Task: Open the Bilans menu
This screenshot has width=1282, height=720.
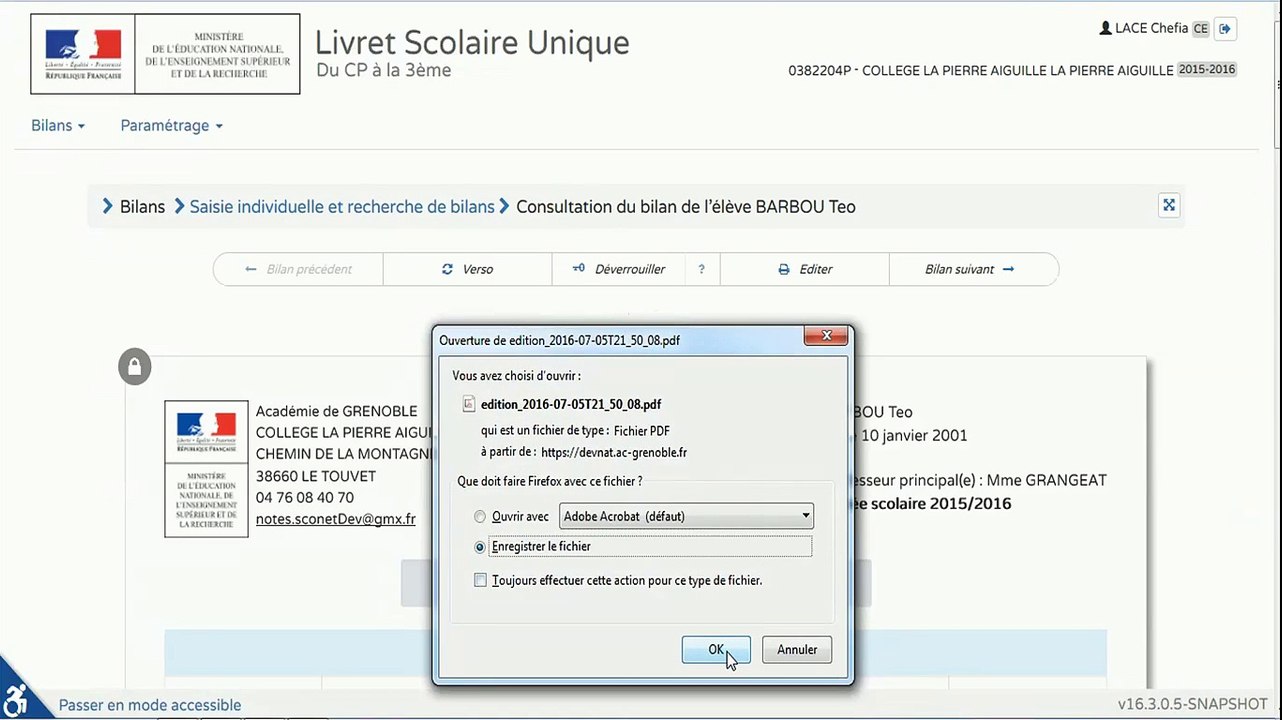Action: click(58, 126)
